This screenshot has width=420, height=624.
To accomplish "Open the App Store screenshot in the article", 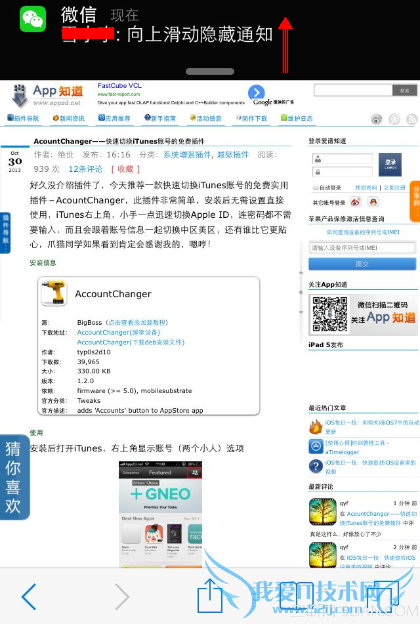I will pos(160,513).
